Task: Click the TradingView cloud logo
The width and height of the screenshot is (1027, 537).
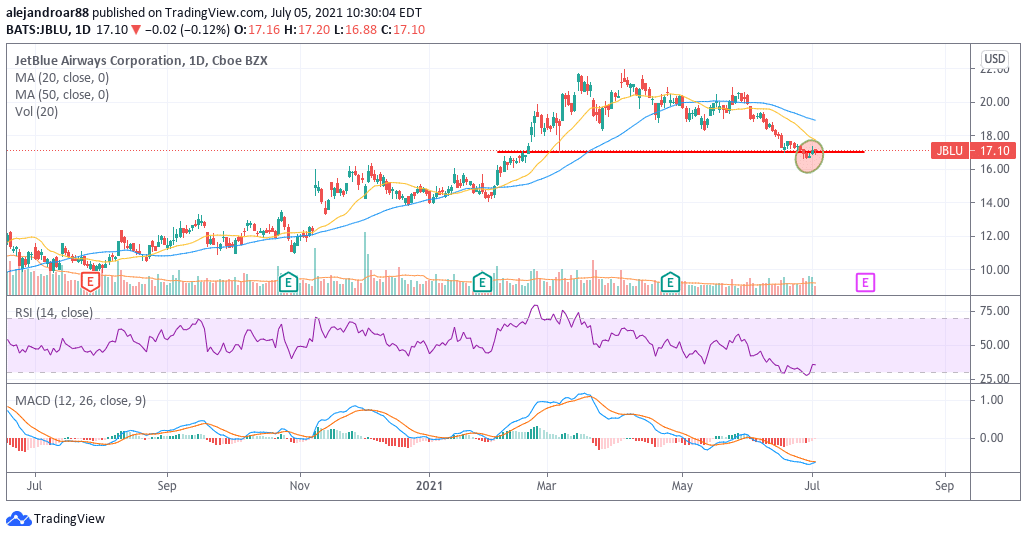Action: pos(18,519)
